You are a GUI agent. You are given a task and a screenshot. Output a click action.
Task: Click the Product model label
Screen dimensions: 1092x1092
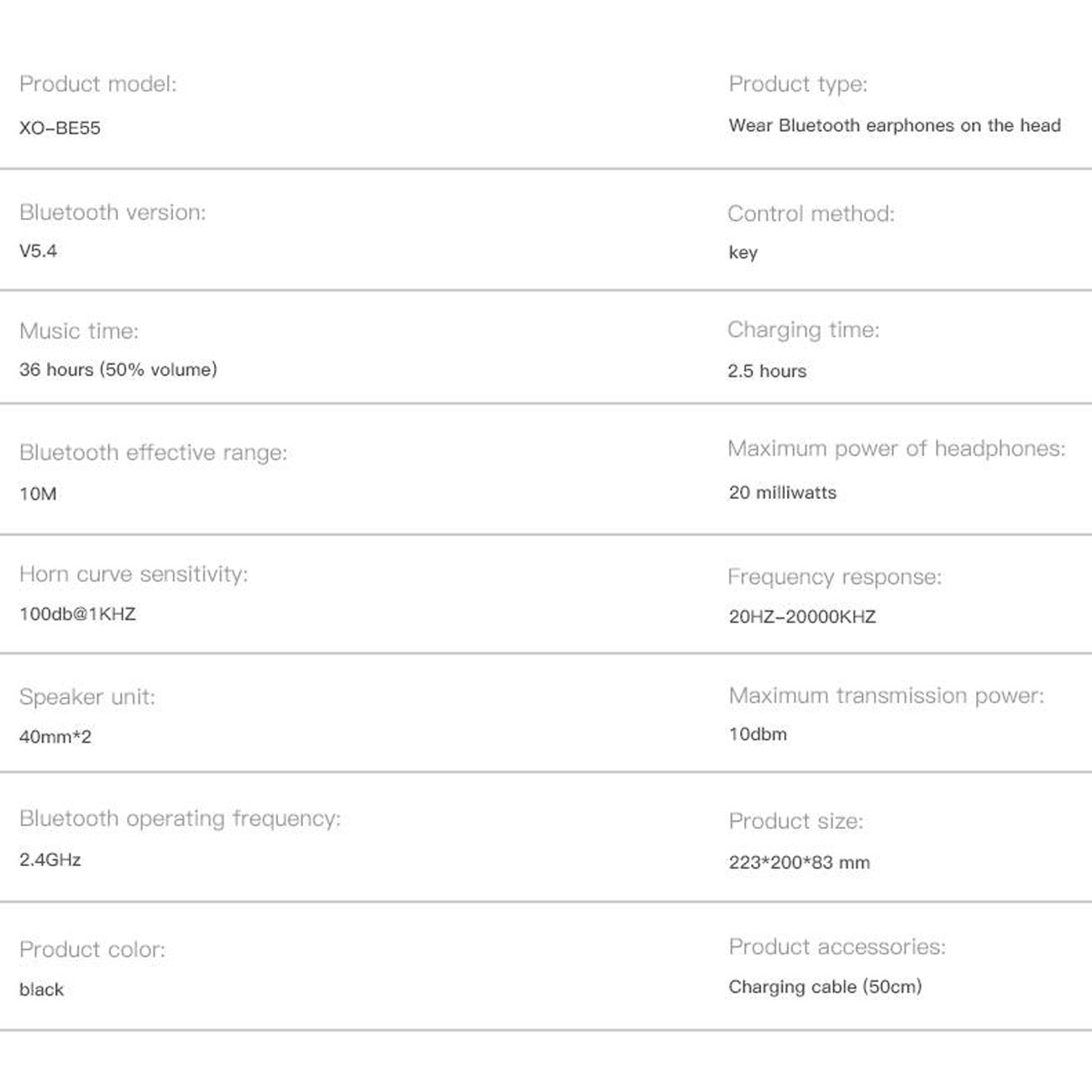pyautogui.click(x=98, y=84)
